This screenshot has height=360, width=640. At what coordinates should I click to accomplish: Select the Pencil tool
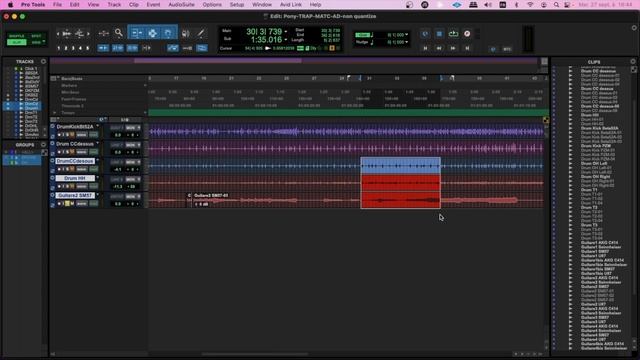pos(201,33)
